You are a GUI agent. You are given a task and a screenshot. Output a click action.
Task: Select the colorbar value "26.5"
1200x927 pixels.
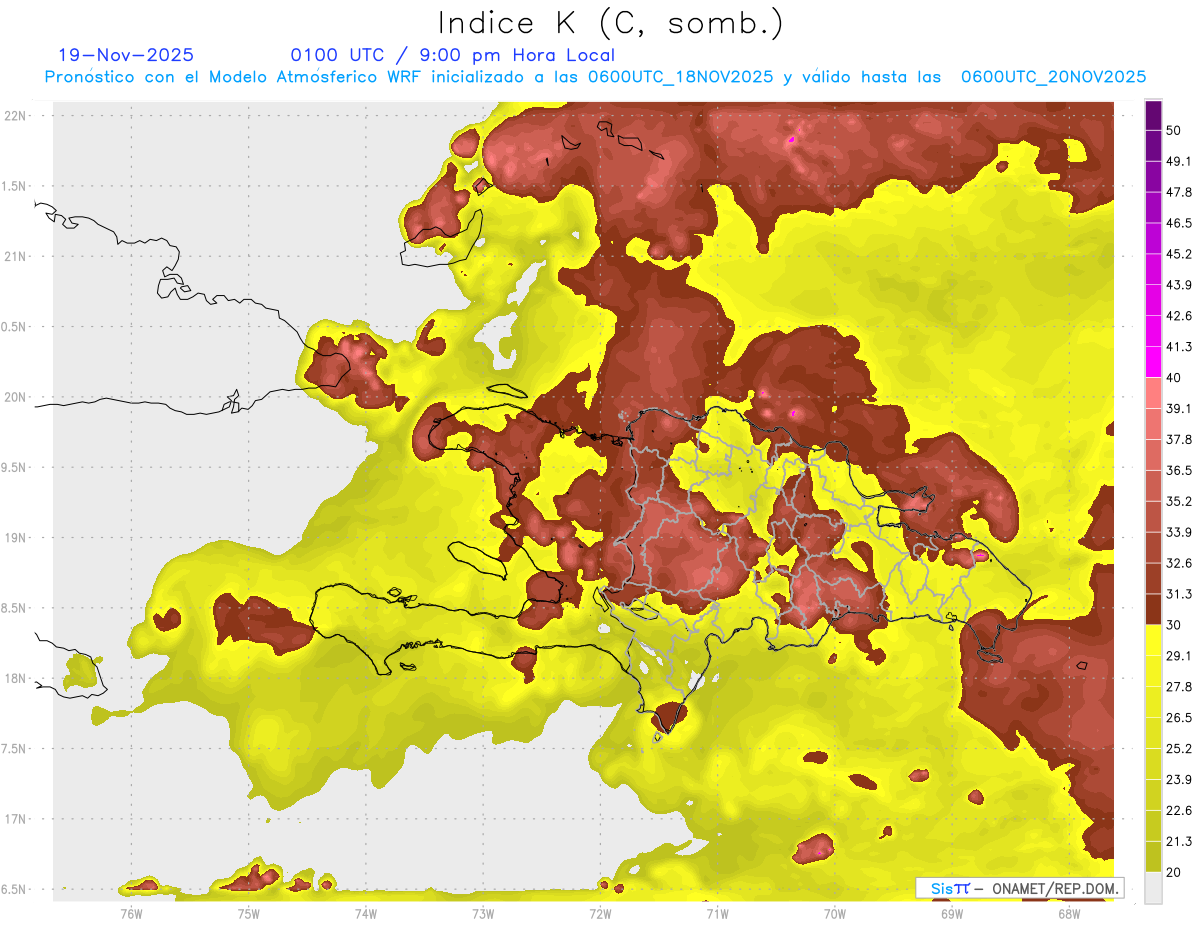point(1179,718)
